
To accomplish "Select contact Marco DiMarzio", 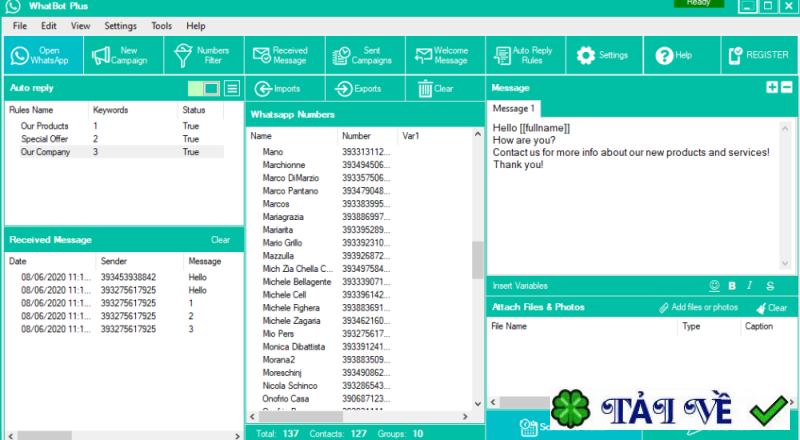I will pos(291,178).
